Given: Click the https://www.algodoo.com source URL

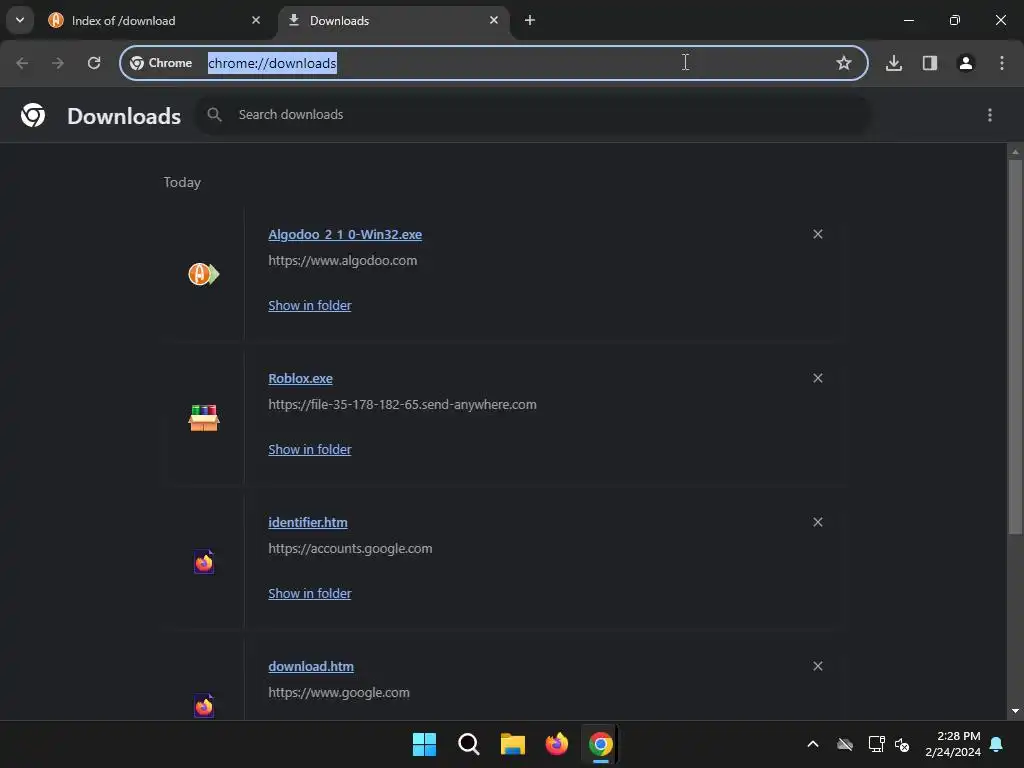Looking at the screenshot, I should [x=342, y=261].
